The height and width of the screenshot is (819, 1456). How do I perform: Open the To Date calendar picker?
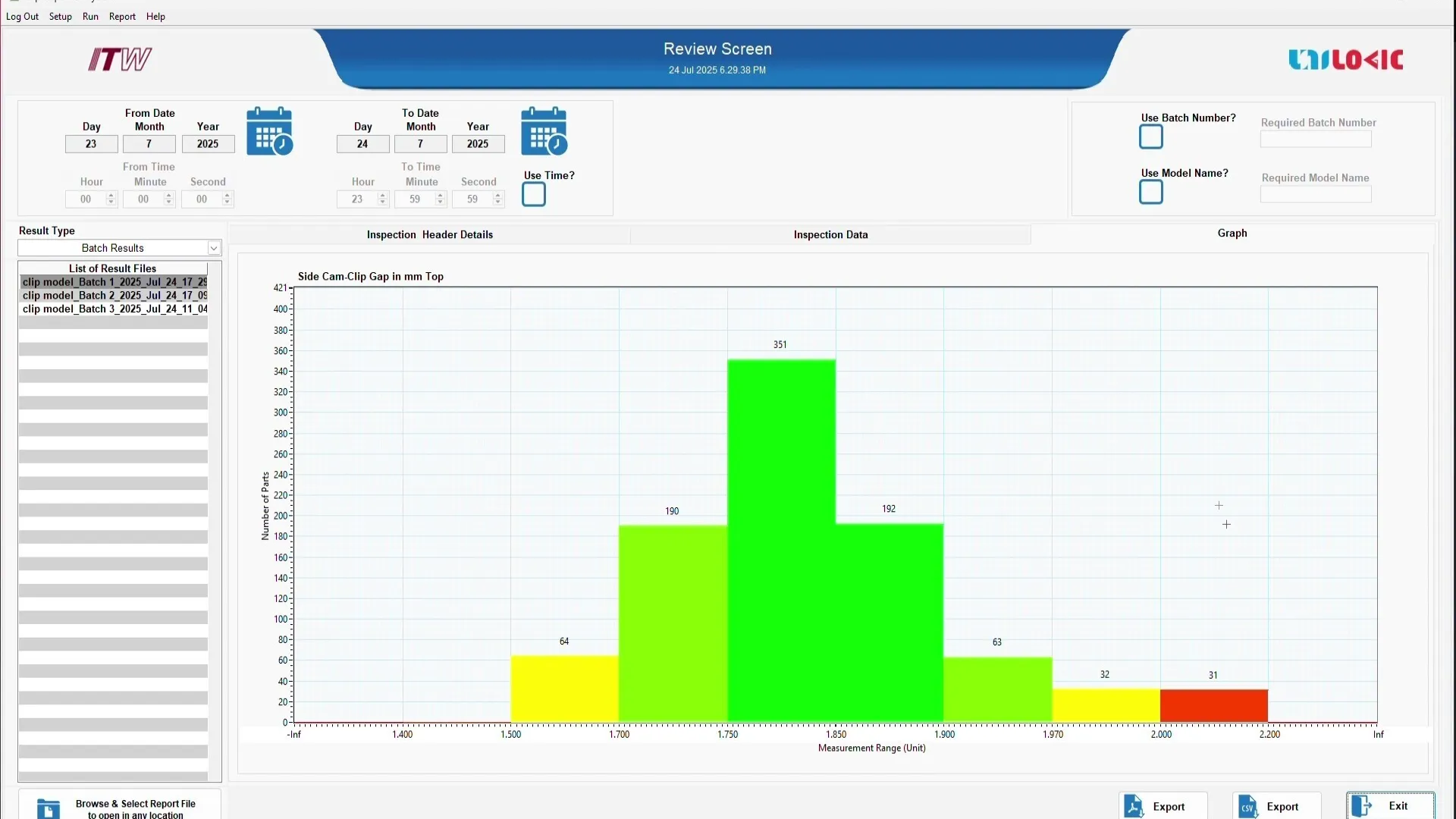point(543,130)
